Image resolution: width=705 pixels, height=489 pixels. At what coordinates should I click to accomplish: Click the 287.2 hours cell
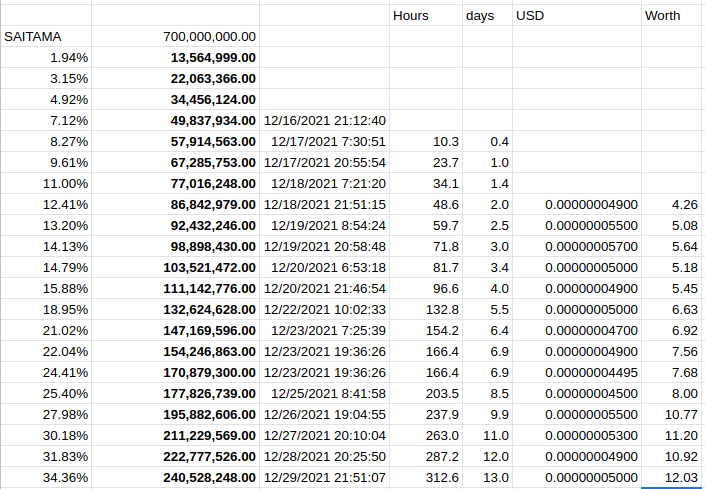pos(426,456)
